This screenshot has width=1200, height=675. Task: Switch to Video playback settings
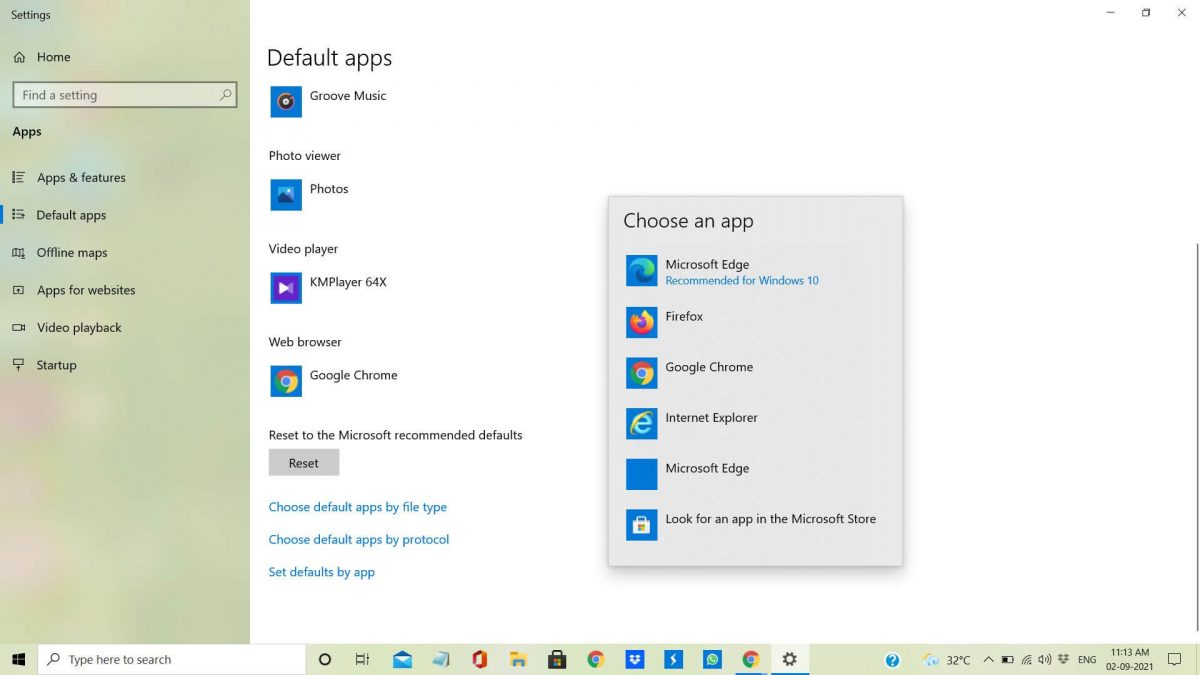(77, 327)
